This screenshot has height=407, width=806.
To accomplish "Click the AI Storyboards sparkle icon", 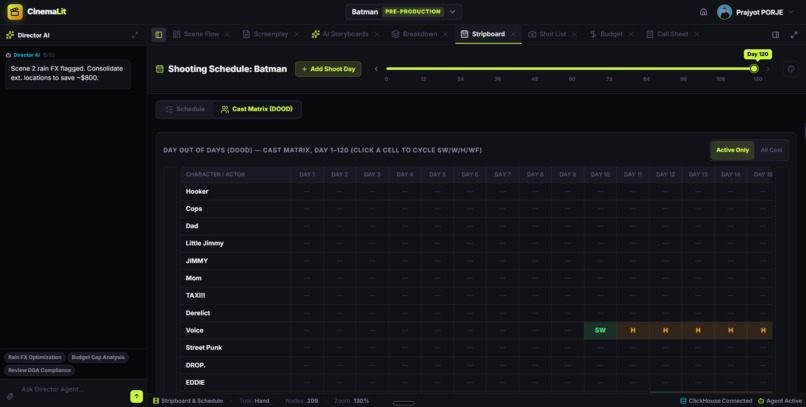I will point(315,34).
